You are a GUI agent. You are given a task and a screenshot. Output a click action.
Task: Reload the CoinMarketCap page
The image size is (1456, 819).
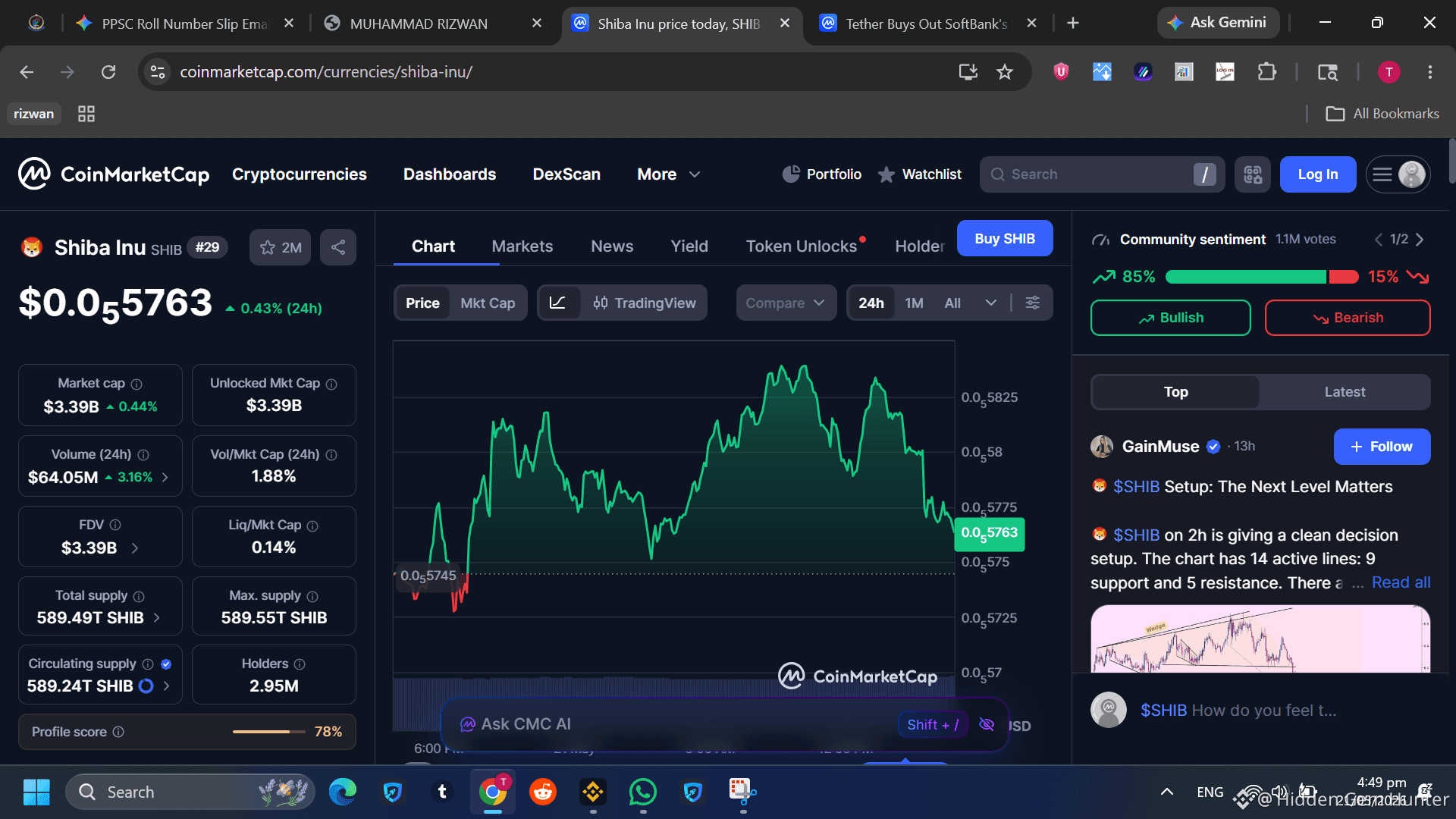point(108,72)
